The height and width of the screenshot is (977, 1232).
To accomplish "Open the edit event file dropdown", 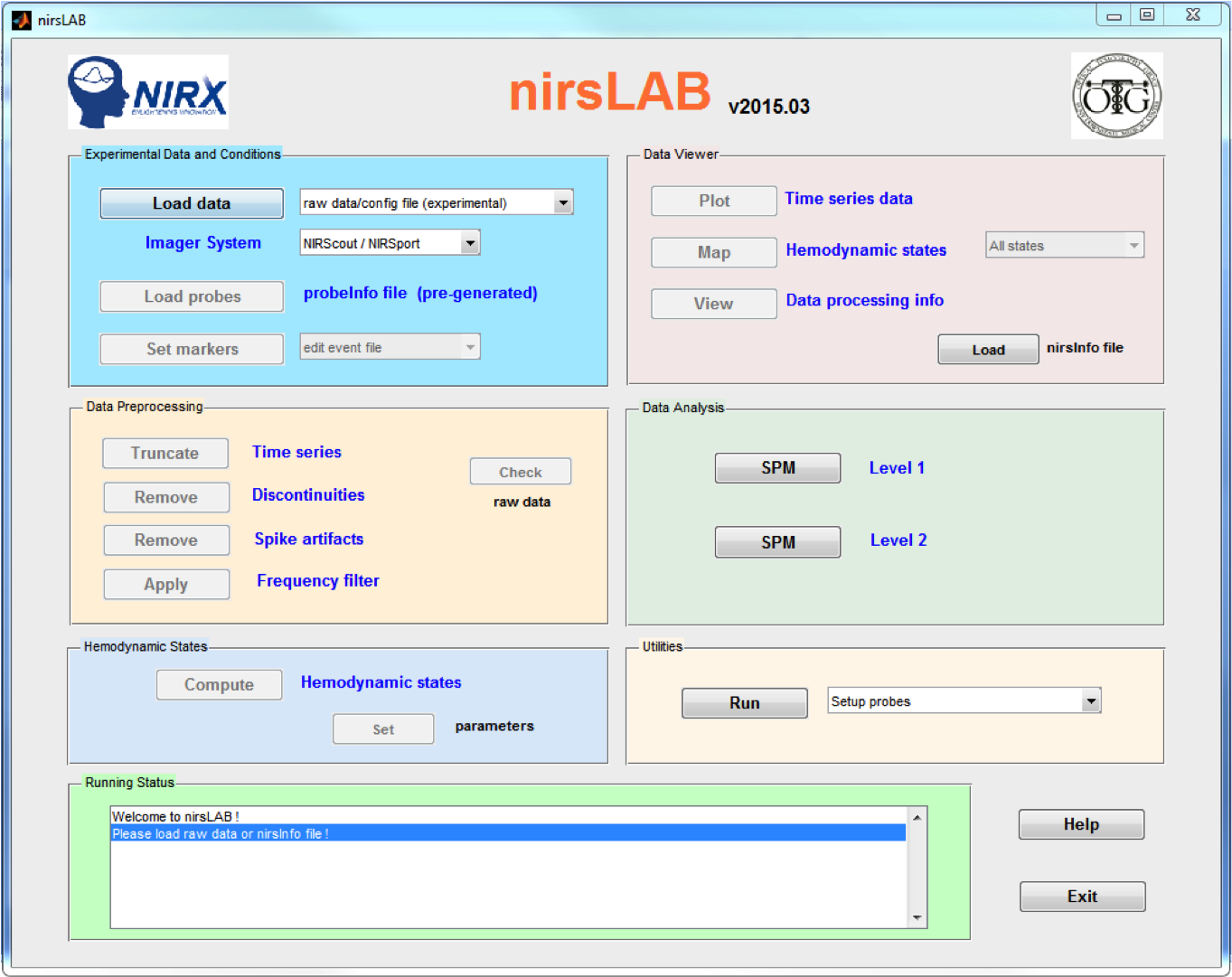I will [x=390, y=347].
